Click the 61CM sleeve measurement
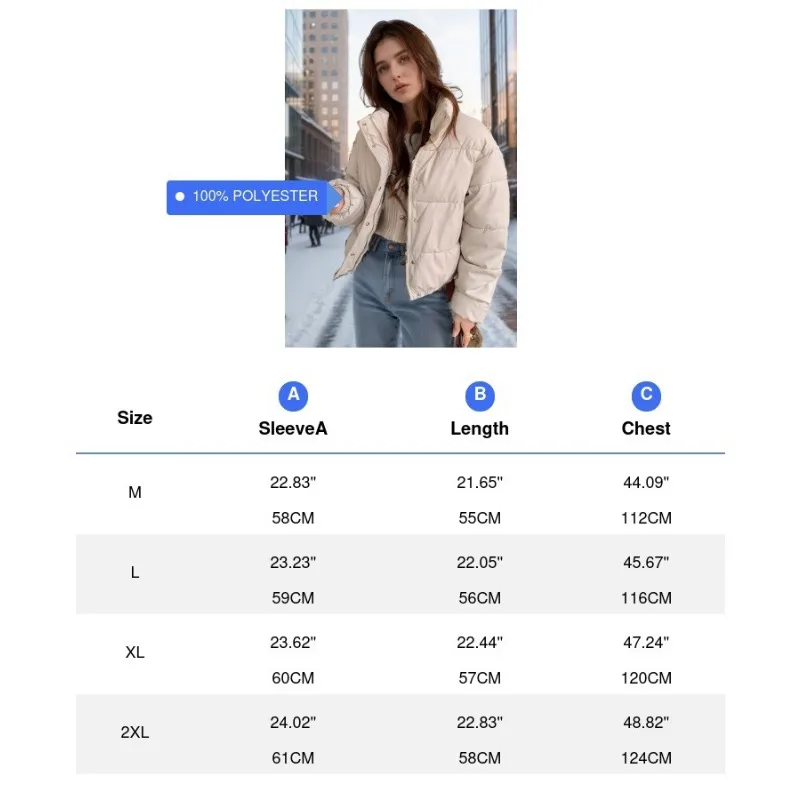The width and height of the screenshot is (800, 800). click(293, 758)
